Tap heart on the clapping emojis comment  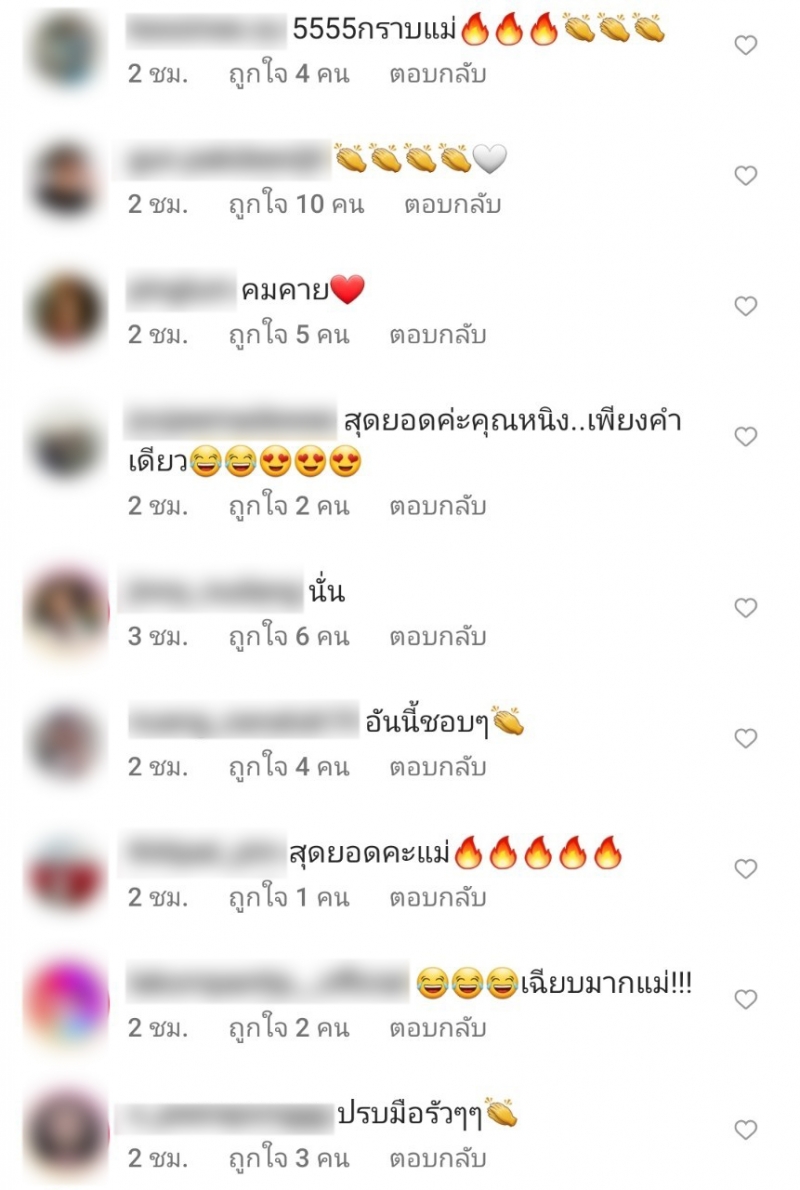coord(746,176)
